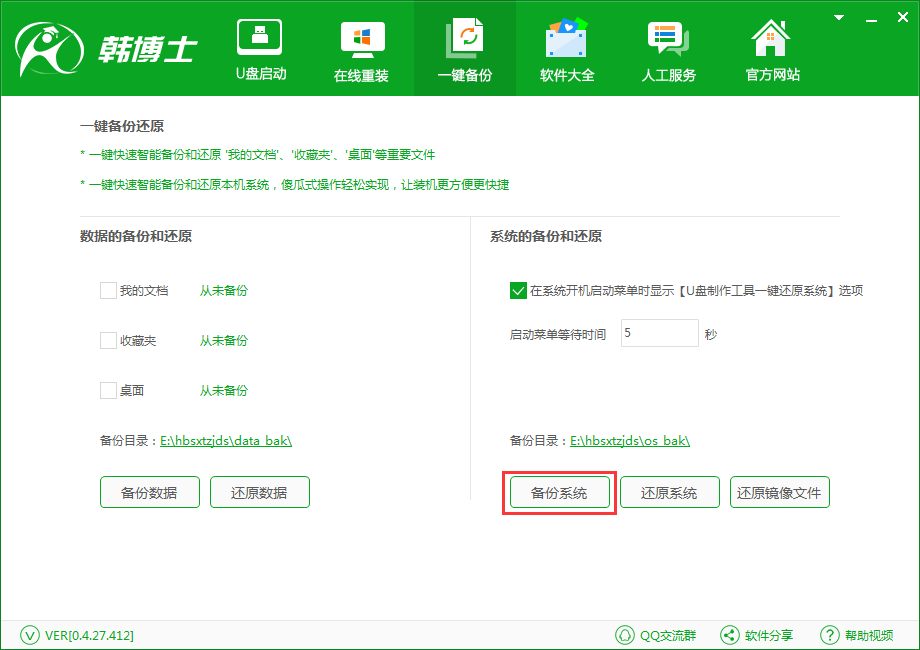920x650 pixels.
Task: Switch to the 一键备份 tab
Action: click(x=464, y=48)
